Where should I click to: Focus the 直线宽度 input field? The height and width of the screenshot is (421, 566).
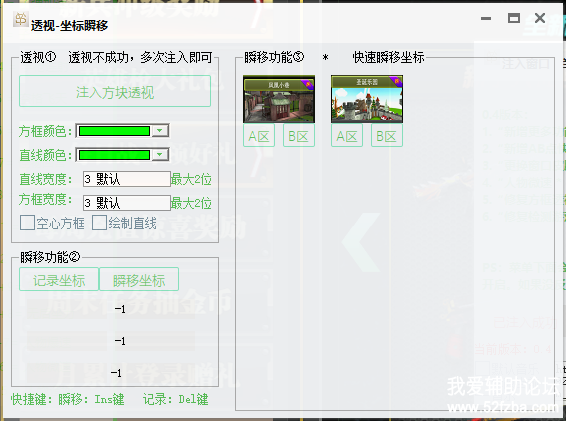point(127,179)
